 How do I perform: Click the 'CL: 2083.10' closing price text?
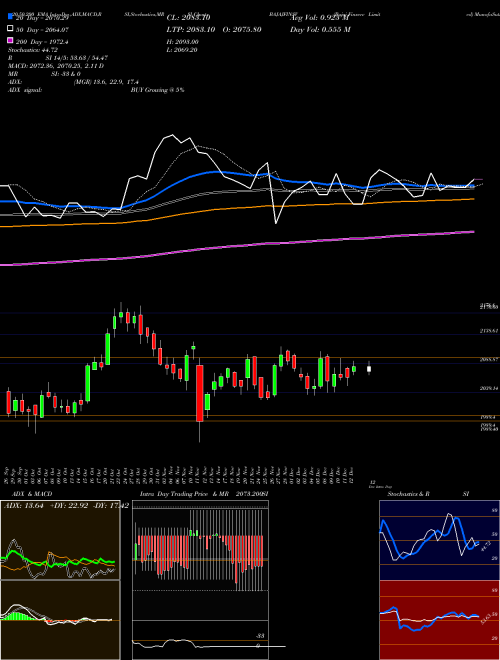(189, 18)
